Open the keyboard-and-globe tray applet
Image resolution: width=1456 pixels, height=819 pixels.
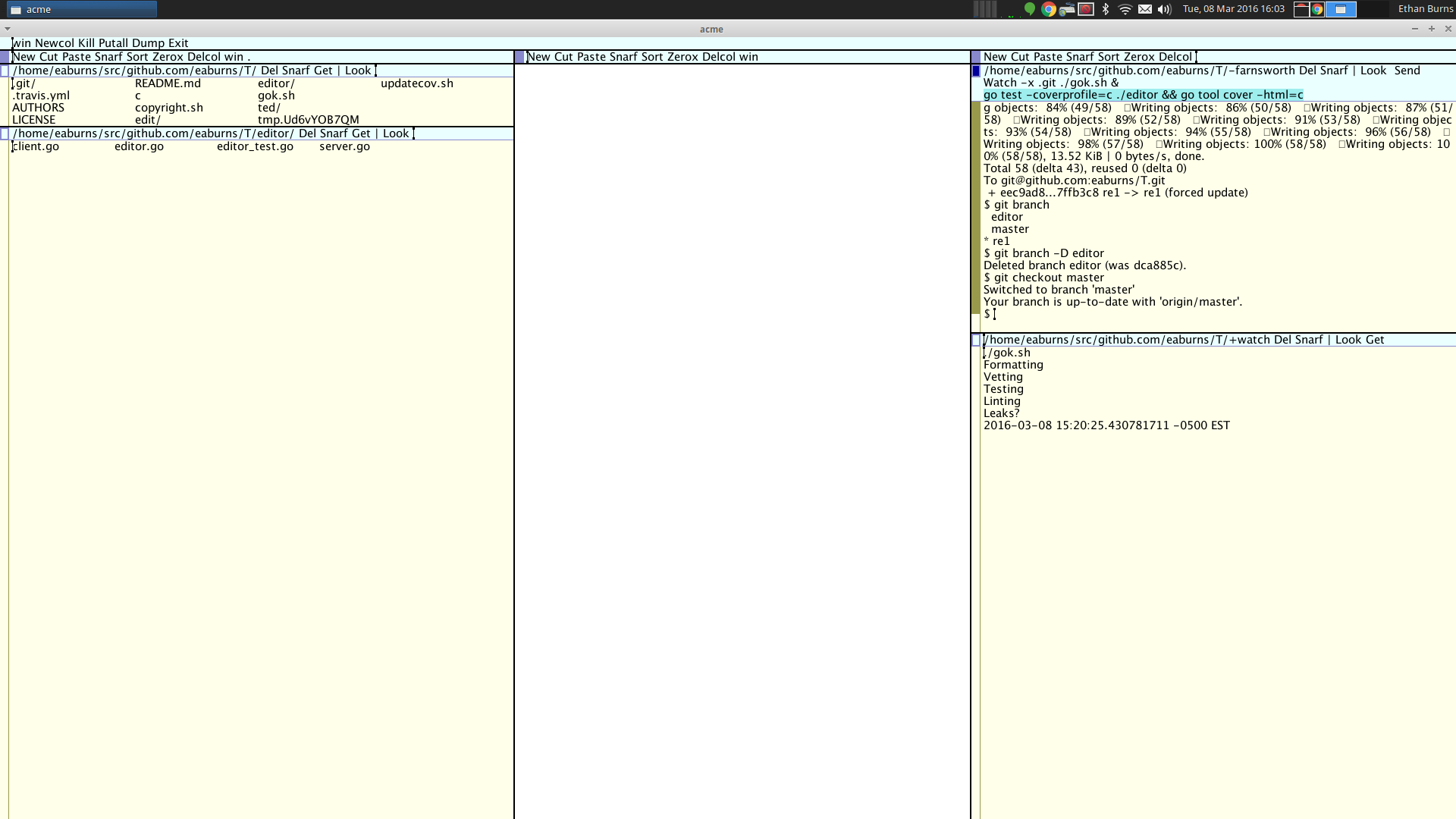pos(1067,9)
